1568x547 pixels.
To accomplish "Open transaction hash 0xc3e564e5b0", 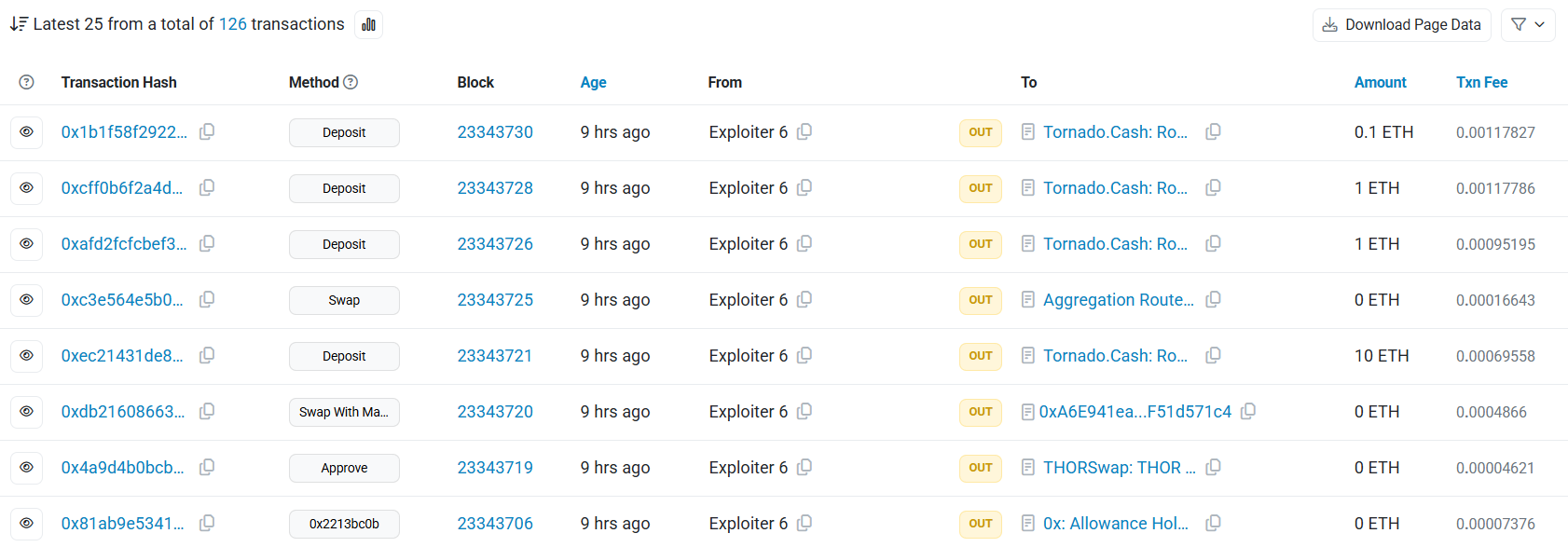I will 122,300.
